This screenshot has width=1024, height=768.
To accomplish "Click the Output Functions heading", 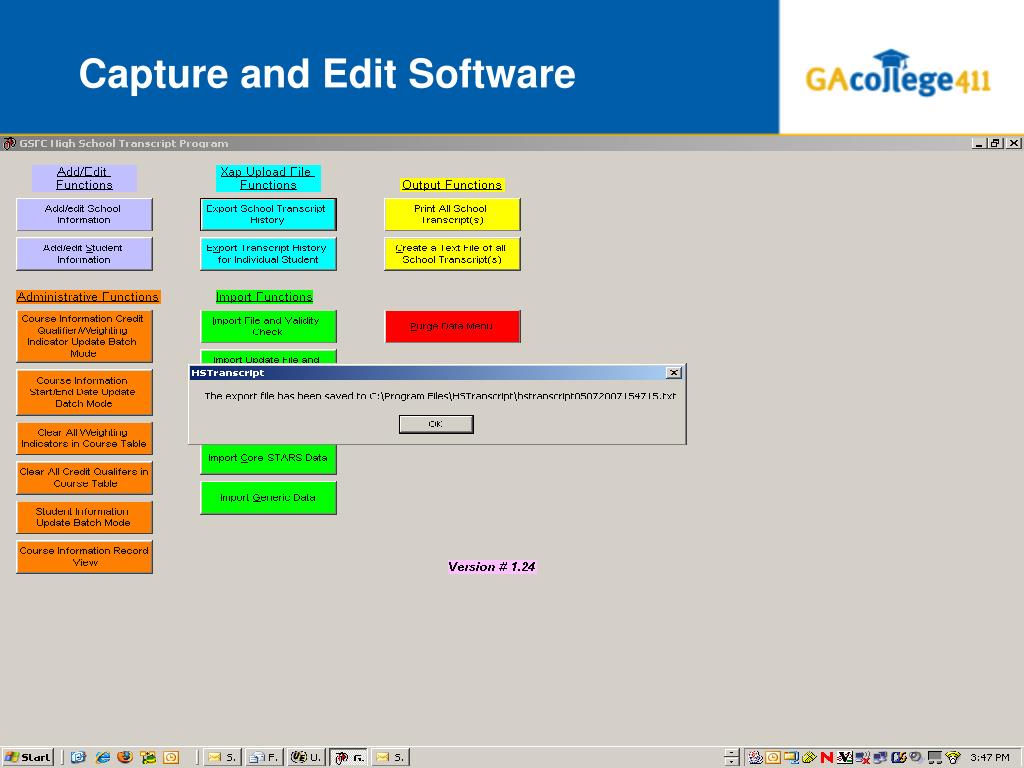I will 452,185.
